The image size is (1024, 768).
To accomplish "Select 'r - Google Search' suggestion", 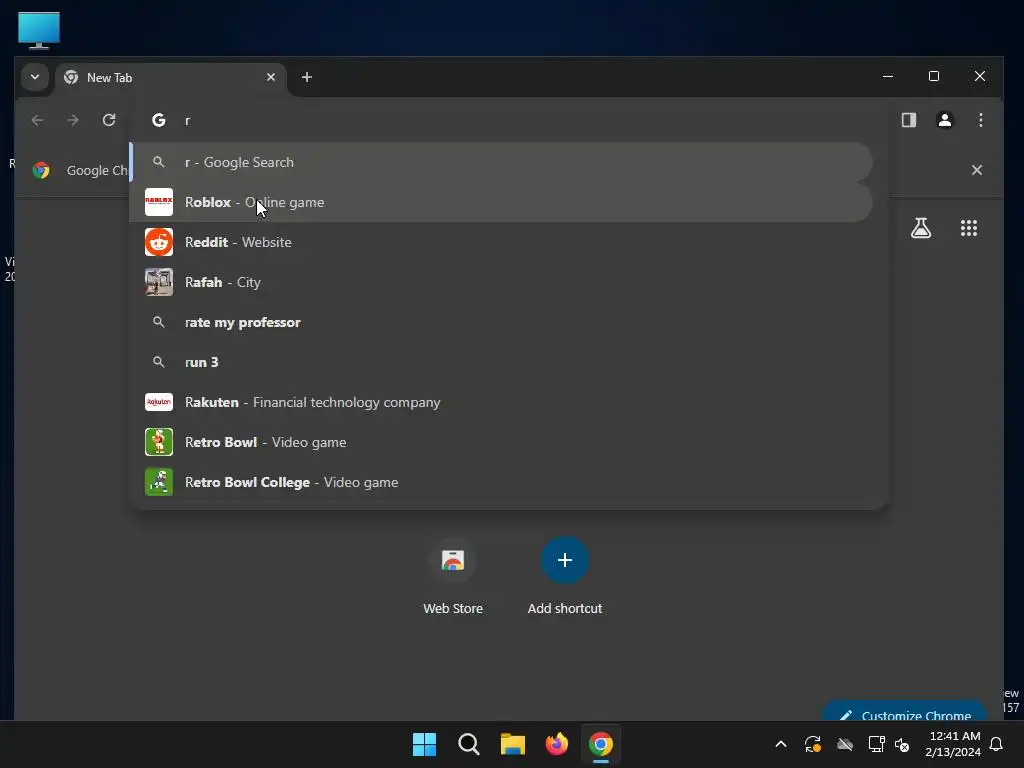I will click(501, 162).
